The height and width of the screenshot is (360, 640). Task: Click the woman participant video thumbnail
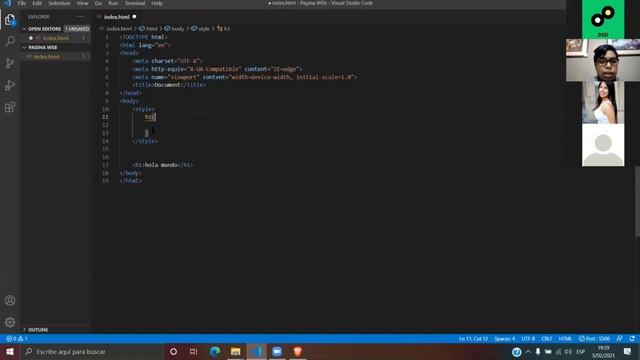click(603, 102)
